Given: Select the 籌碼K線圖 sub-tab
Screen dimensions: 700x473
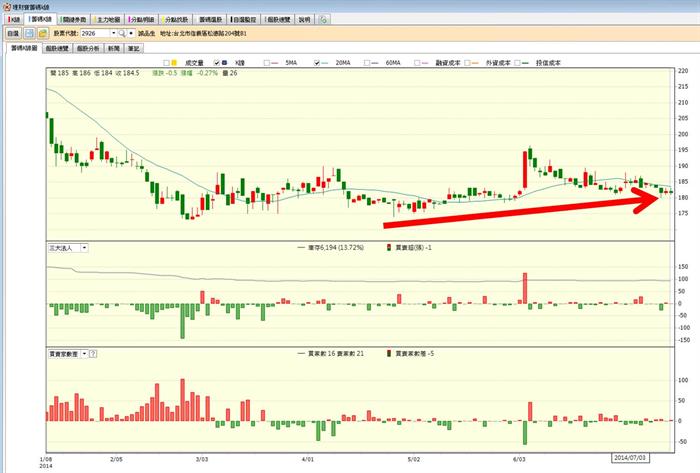Looking at the screenshot, I should pyautogui.click(x=25, y=48).
